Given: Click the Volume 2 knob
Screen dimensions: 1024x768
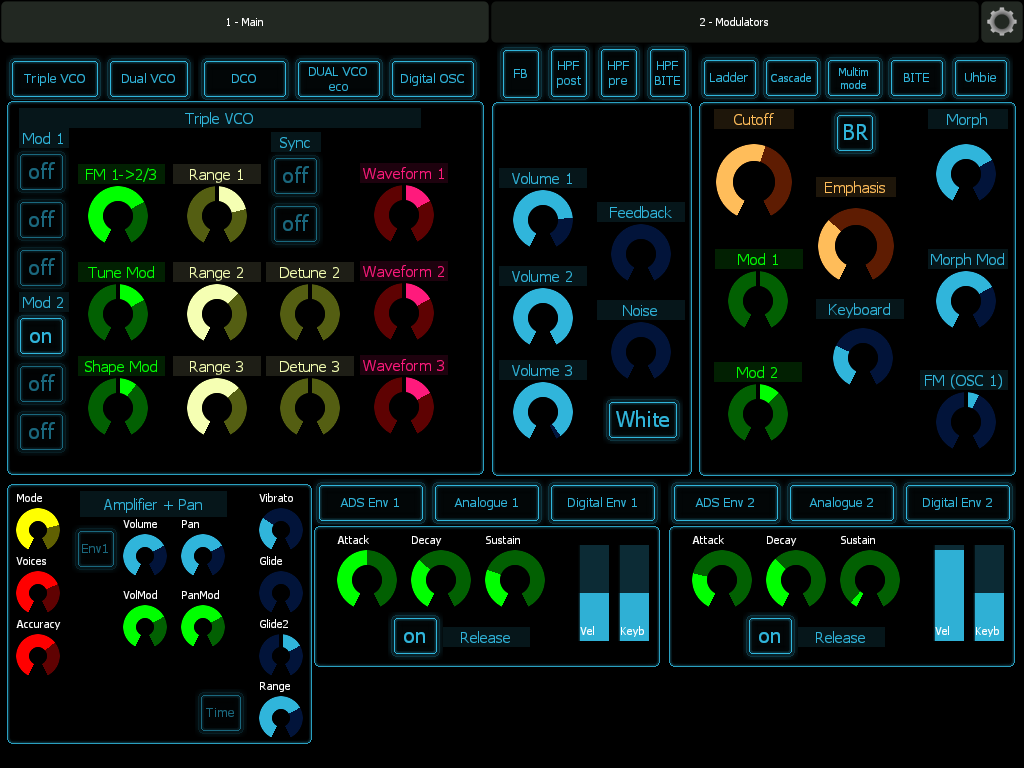Looking at the screenshot, I should point(543,318).
